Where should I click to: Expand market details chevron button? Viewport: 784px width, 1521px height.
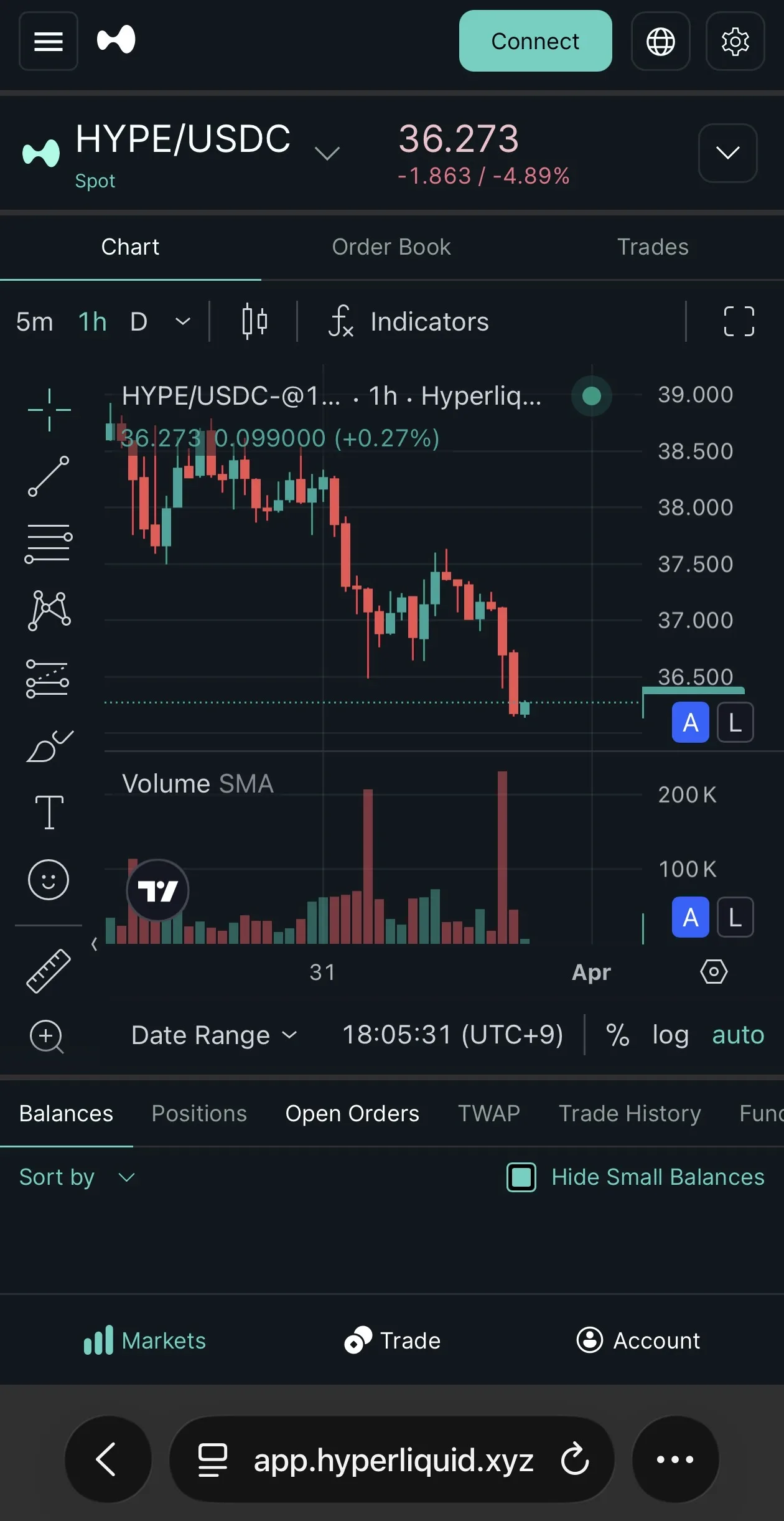click(727, 153)
